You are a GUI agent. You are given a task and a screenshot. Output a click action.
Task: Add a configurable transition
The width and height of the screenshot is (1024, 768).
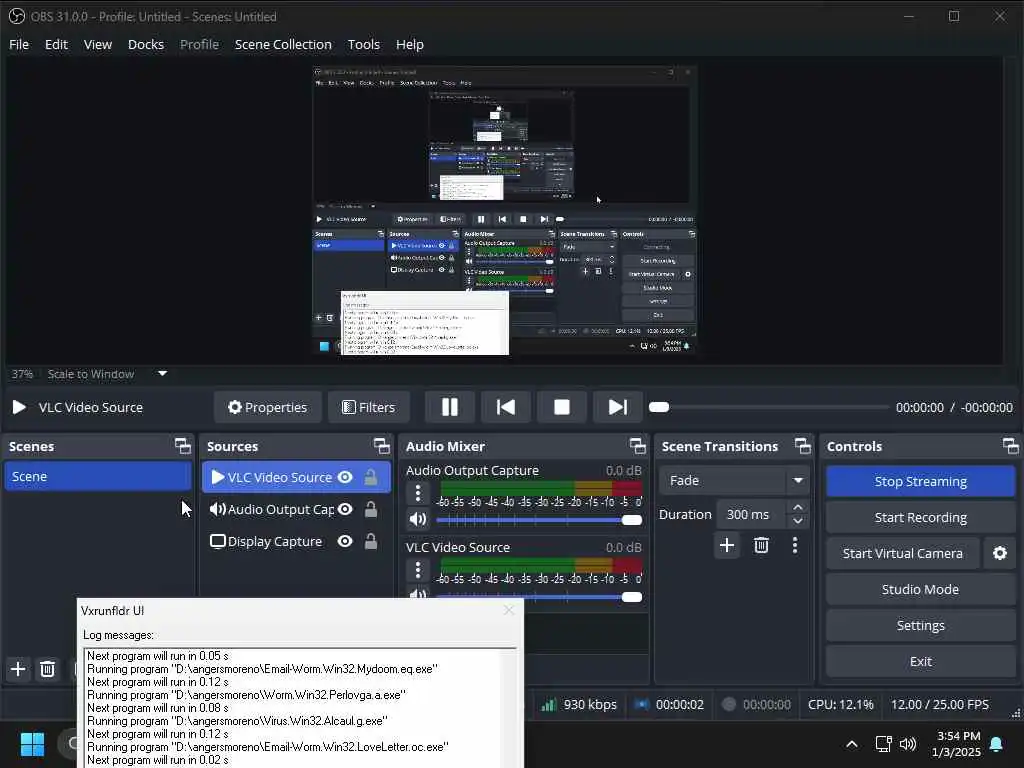pos(727,545)
